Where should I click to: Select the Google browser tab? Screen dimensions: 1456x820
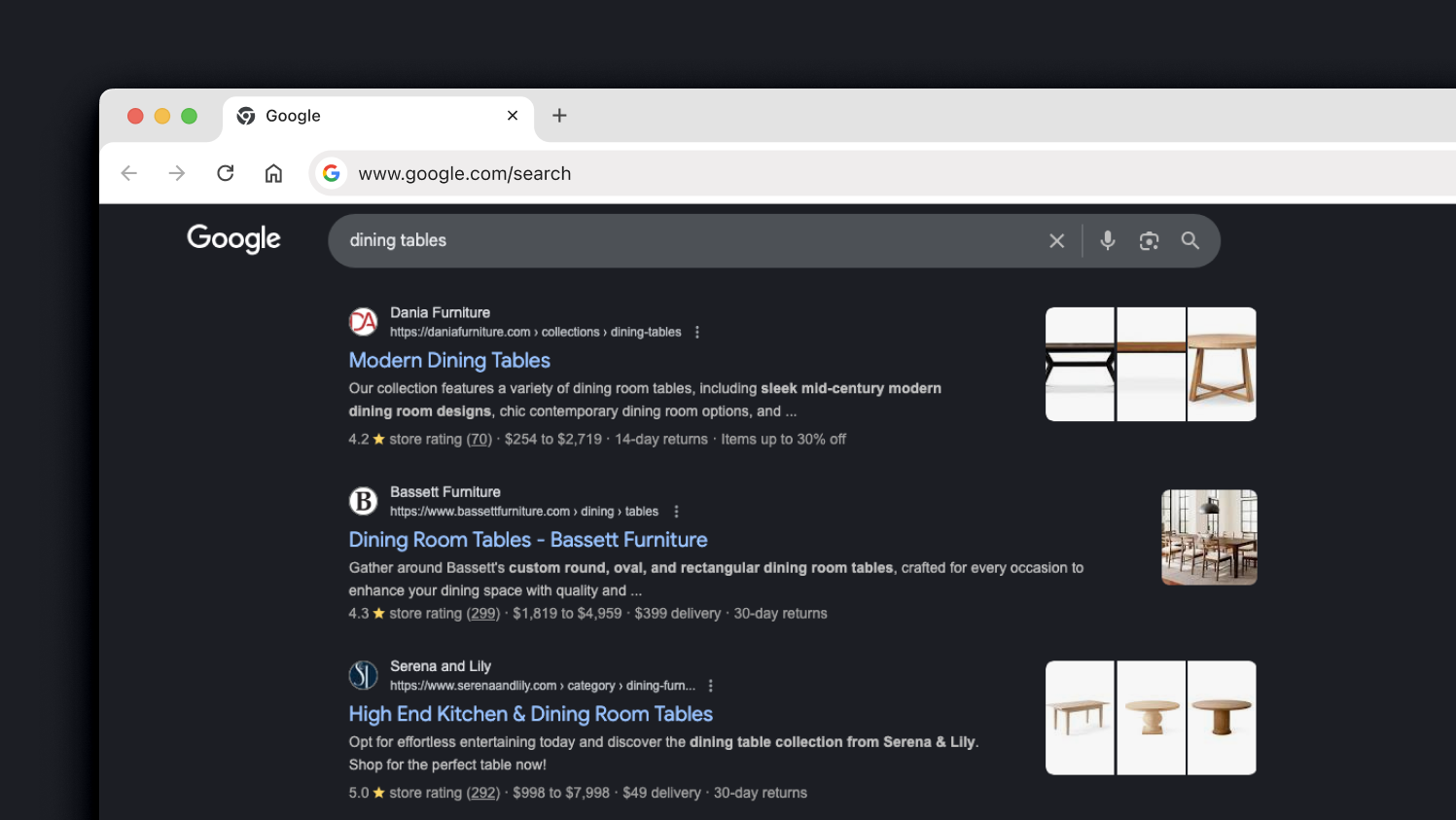coord(360,115)
